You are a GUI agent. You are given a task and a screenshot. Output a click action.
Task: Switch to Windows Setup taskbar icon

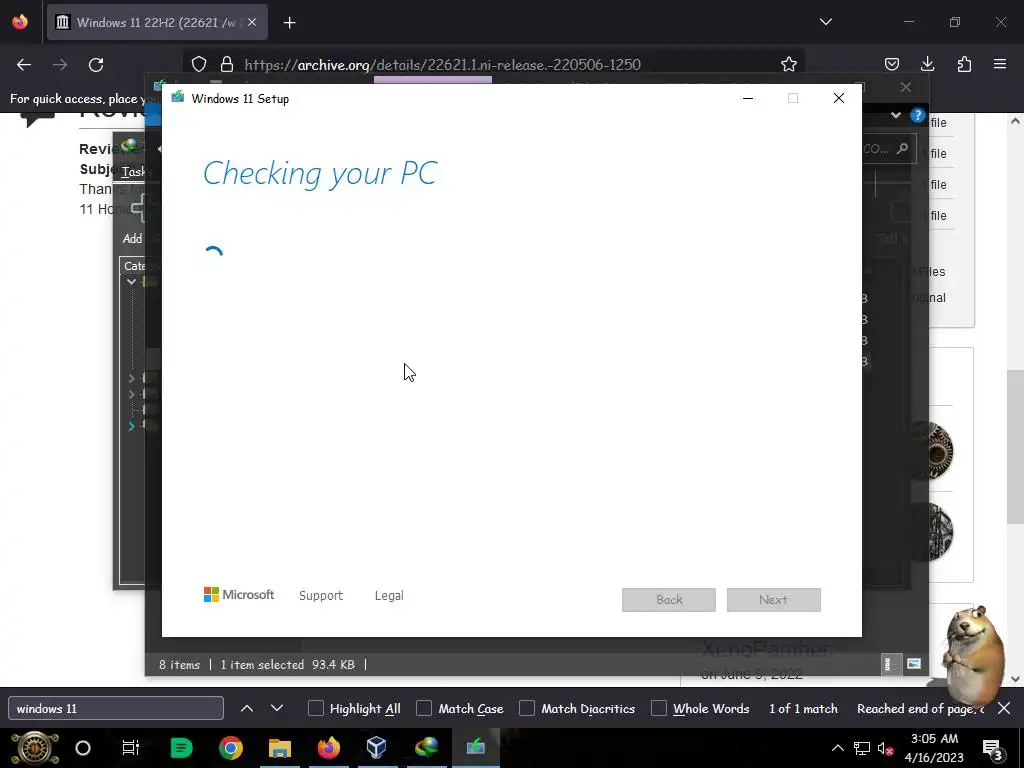(x=475, y=747)
